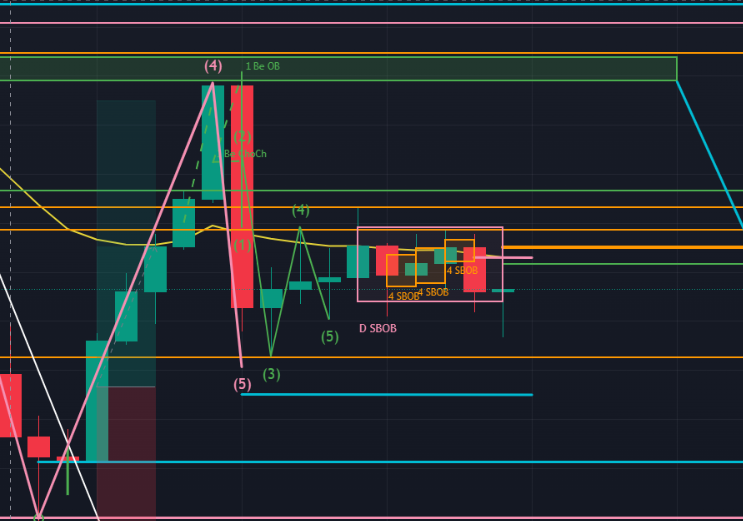This screenshot has width=743, height=521.
Task: Click the green (1) wave label
Action: click(x=242, y=244)
